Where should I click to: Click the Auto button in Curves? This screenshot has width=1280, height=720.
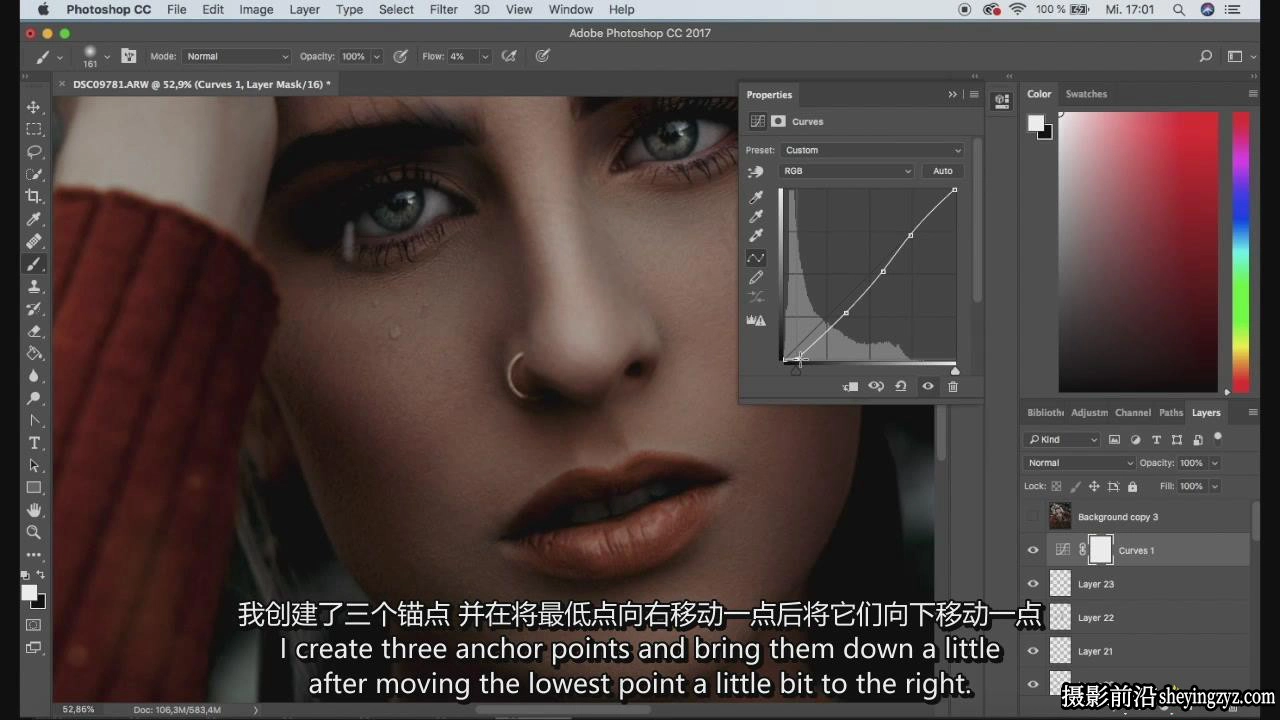(943, 171)
